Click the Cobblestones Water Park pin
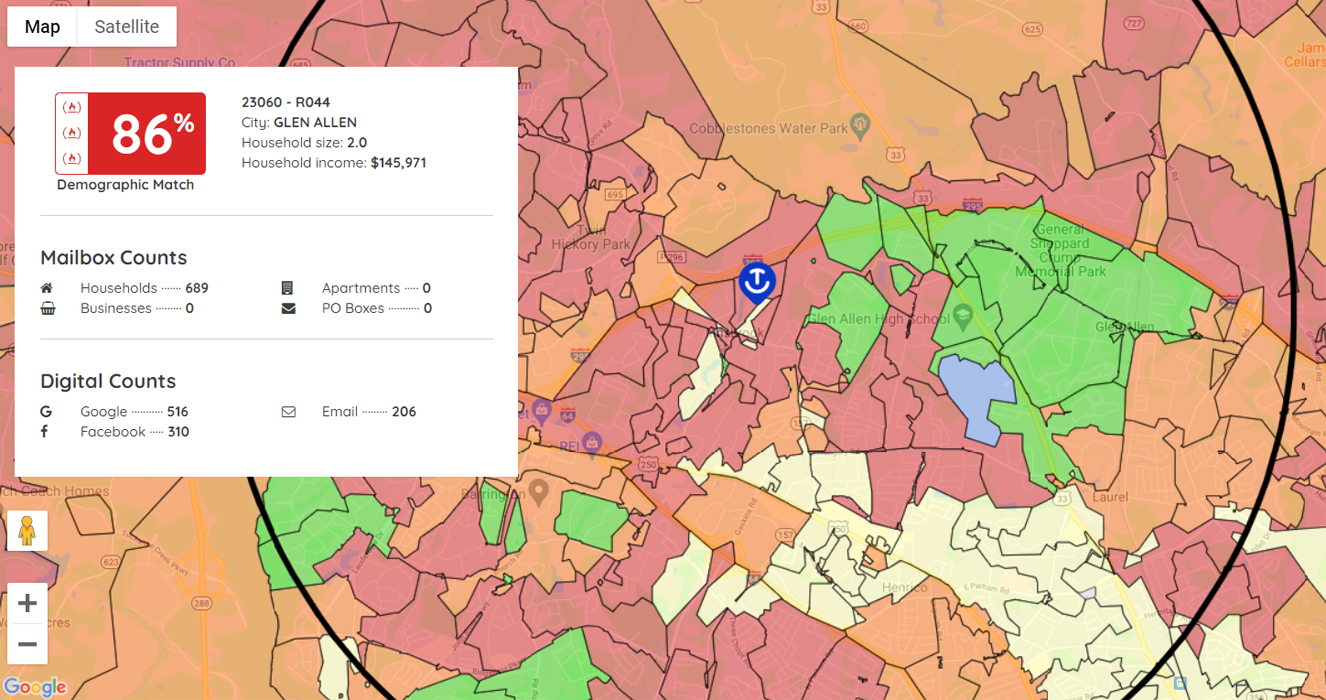 (860, 127)
